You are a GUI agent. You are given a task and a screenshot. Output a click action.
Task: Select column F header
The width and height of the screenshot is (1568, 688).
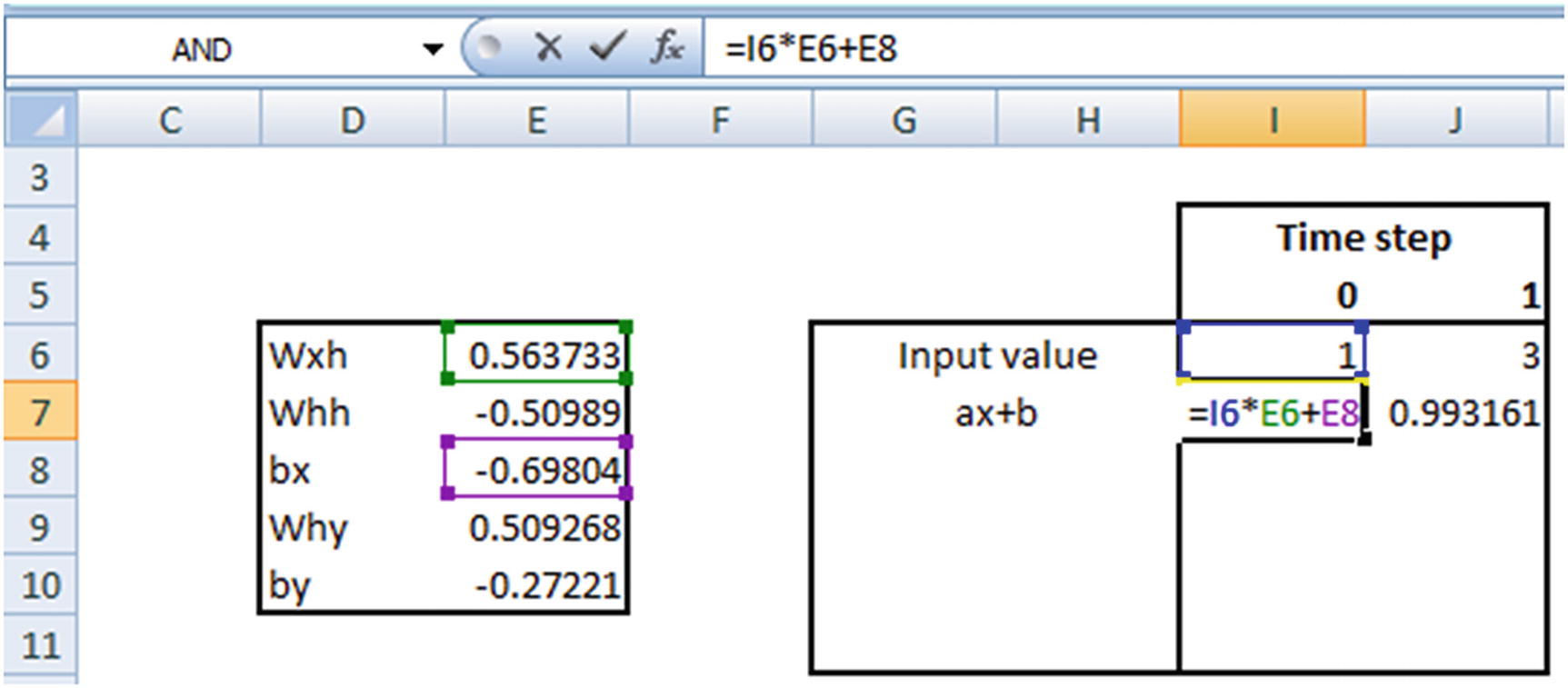click(x=720, y=119)
